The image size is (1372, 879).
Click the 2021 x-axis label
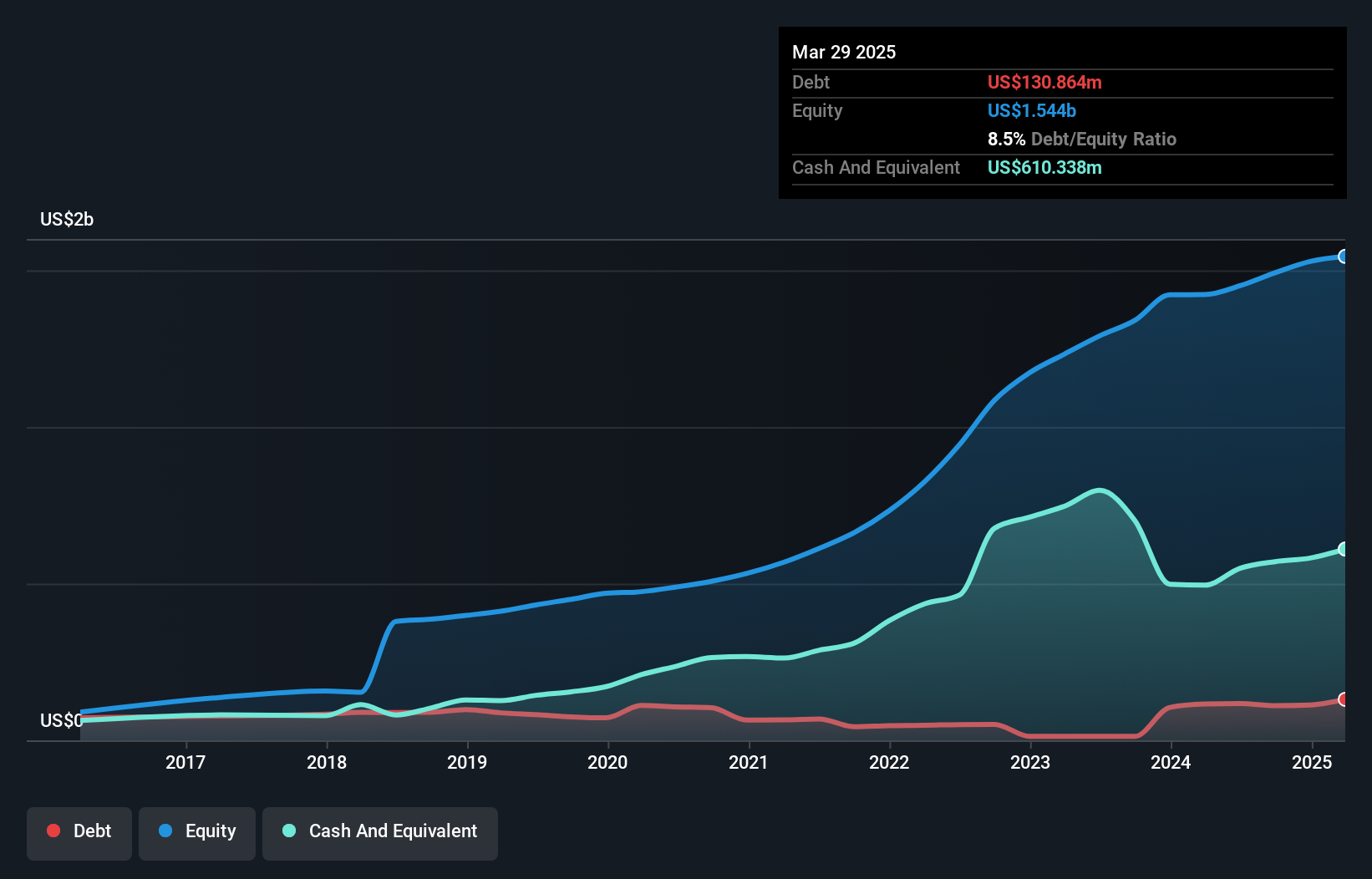749,762
